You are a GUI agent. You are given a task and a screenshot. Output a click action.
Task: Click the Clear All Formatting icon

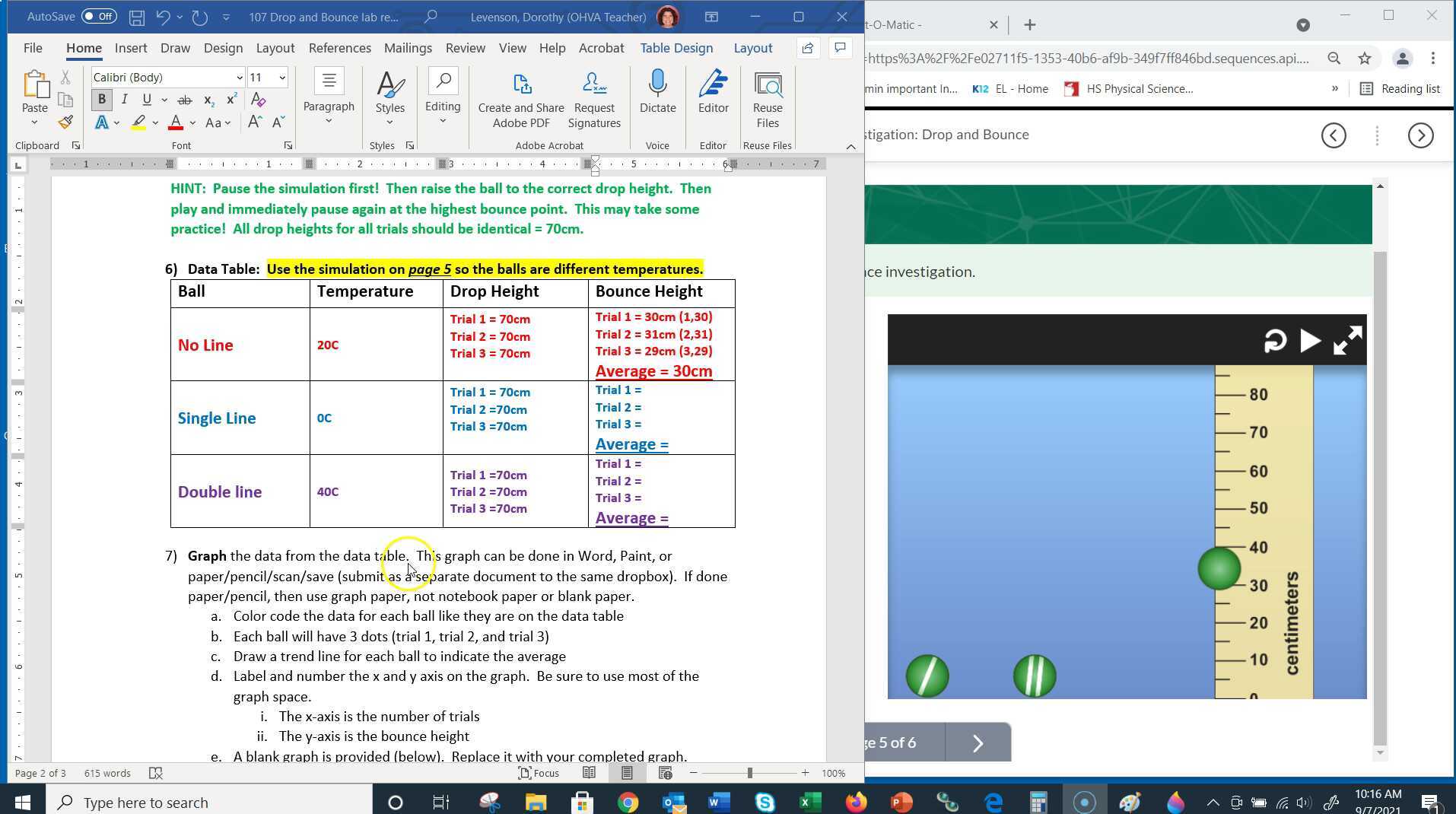[x=258, y=100]
